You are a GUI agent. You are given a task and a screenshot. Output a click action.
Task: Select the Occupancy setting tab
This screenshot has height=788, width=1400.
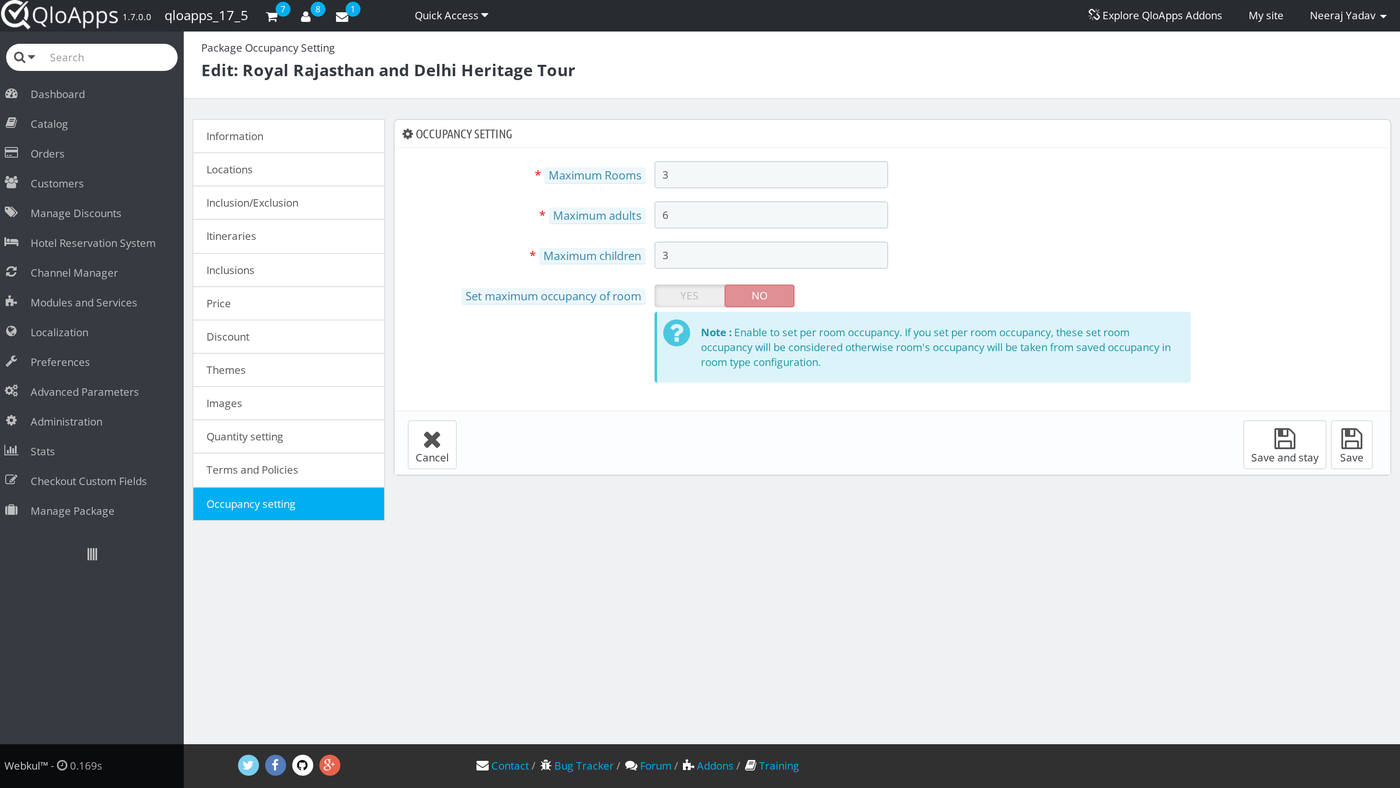point(289,504)
